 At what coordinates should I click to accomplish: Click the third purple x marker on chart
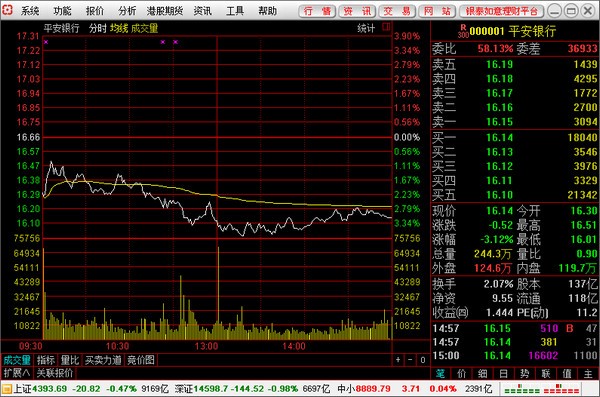pos(175,42)
